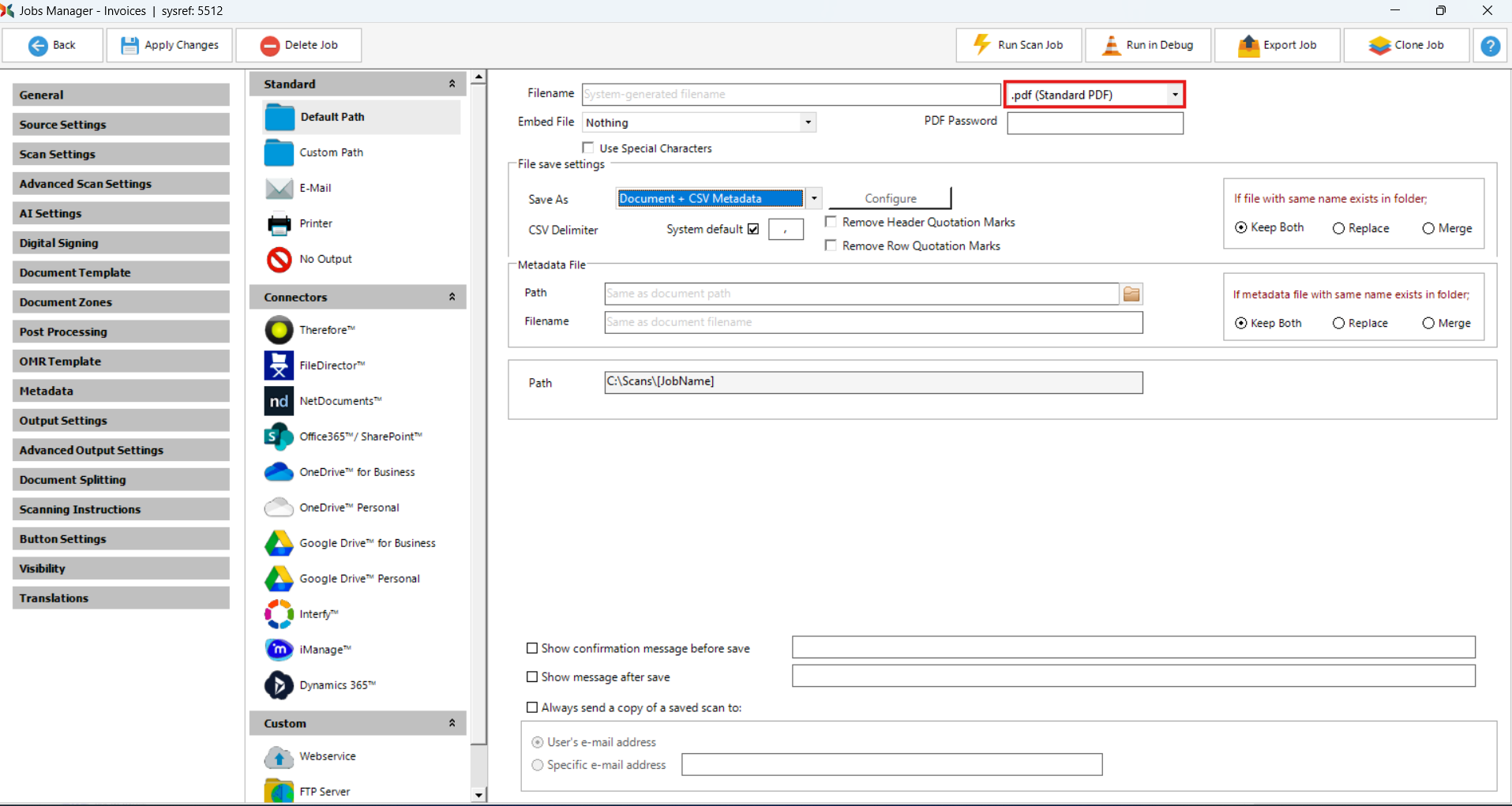
Task: Select the Dynamics 365 connector icon
Action: click(279, 685)
